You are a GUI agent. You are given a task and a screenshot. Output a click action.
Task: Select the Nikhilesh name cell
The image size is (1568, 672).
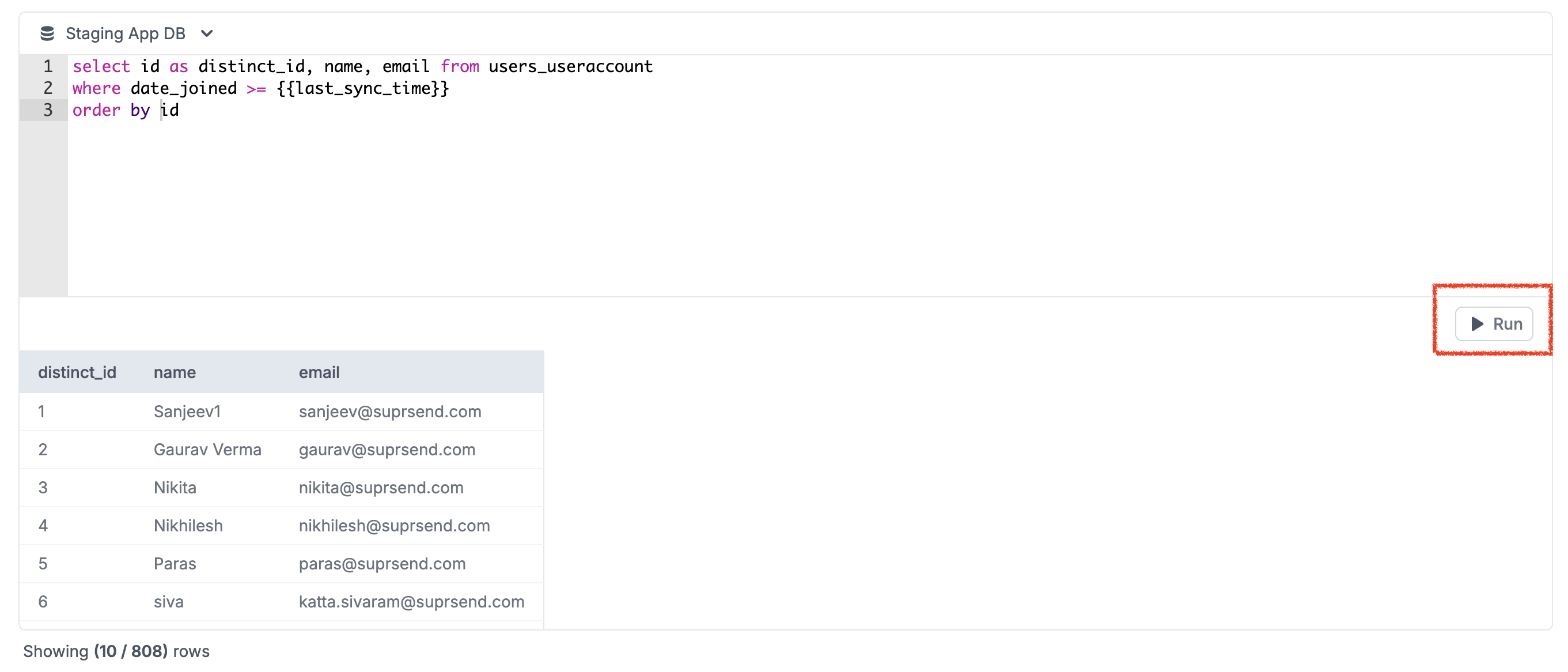coord(188,526)
